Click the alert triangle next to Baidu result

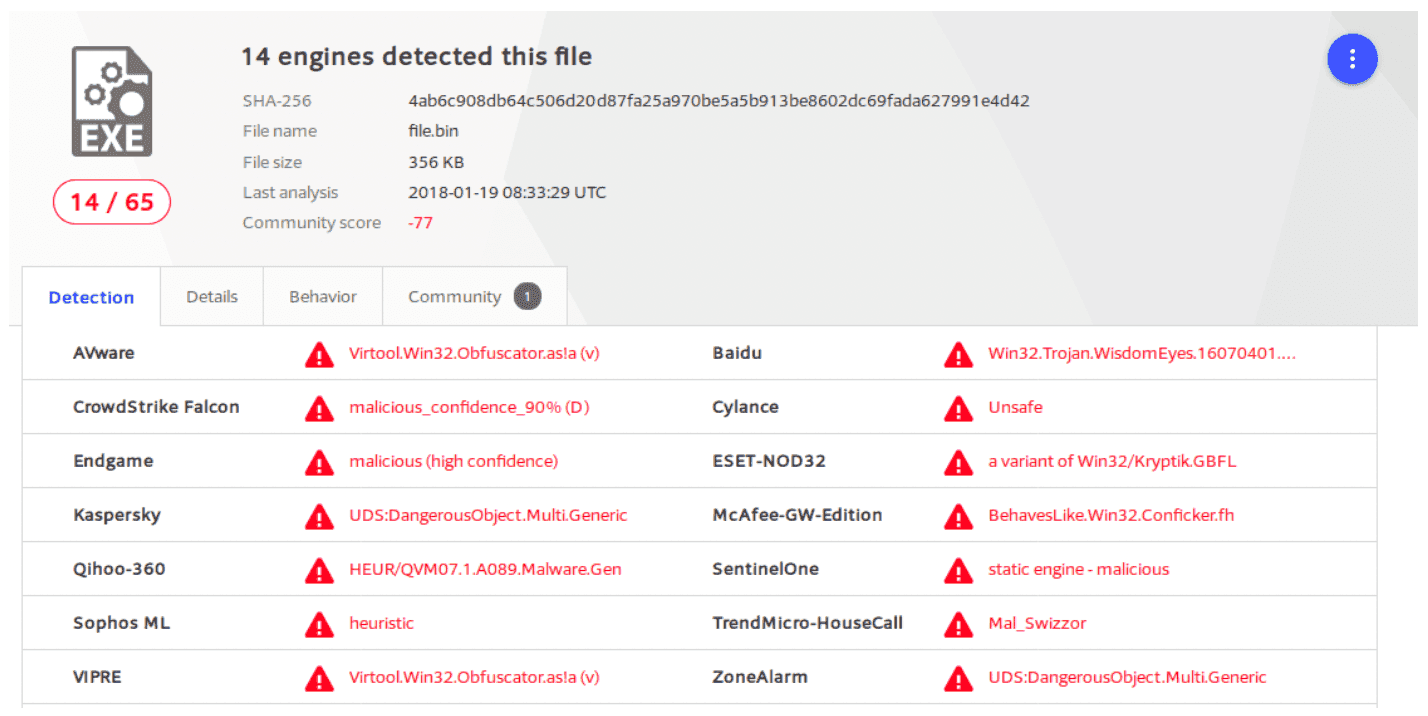tap(958, 354)
